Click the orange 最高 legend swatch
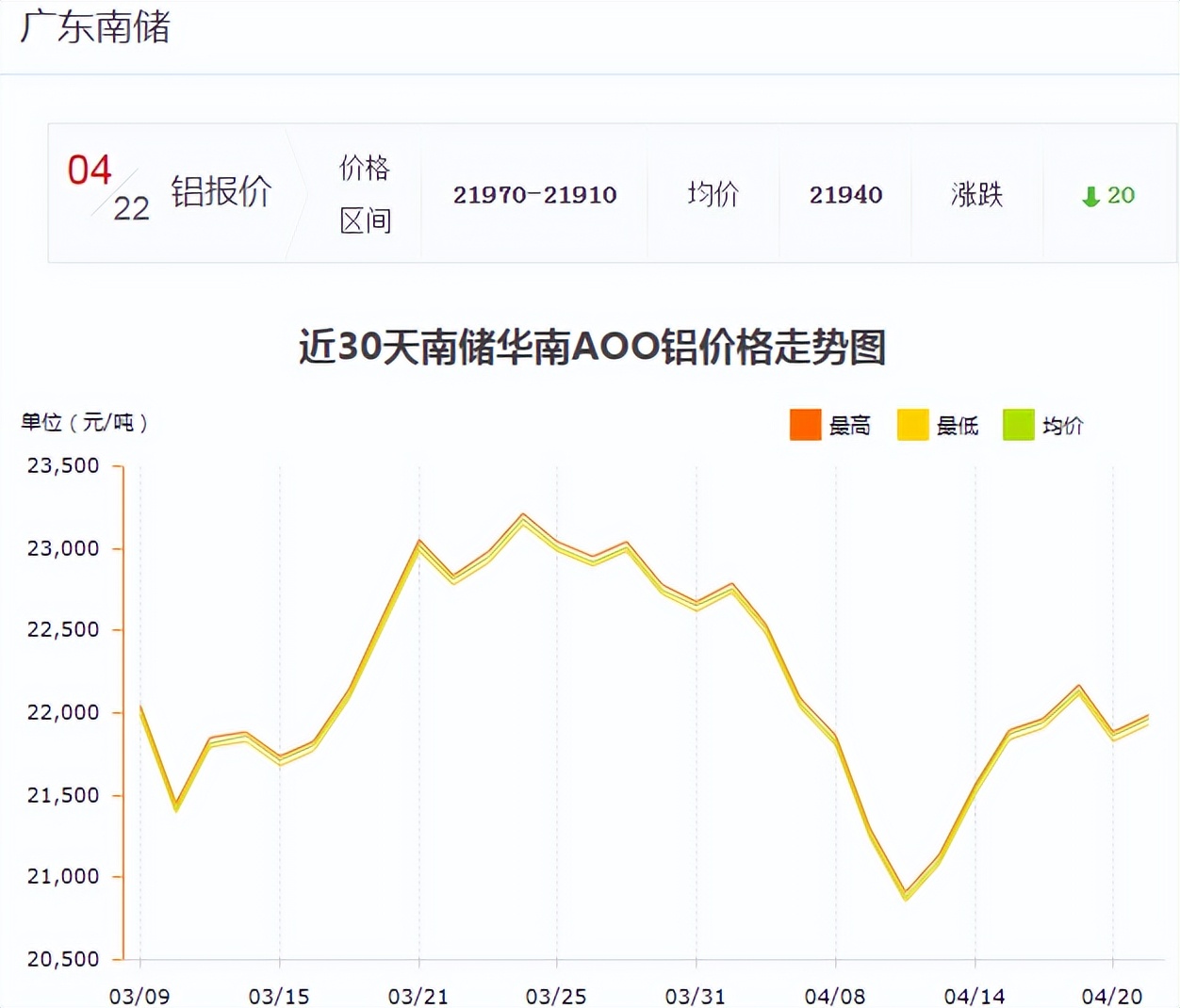1180x1008 pixels. pyautogui.click(x=804, y=425)
